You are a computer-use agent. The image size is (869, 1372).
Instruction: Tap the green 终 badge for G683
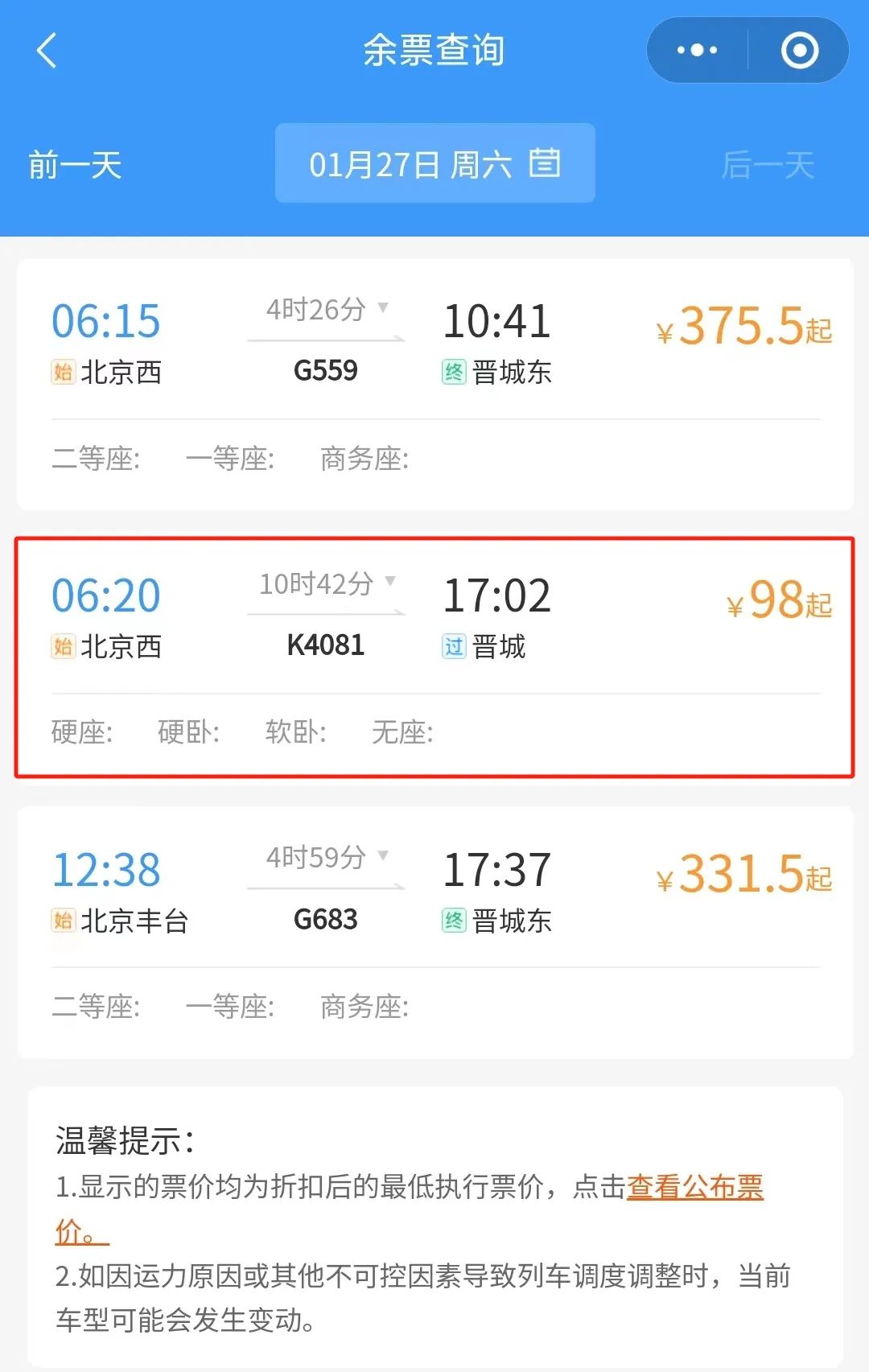(454, 920)
